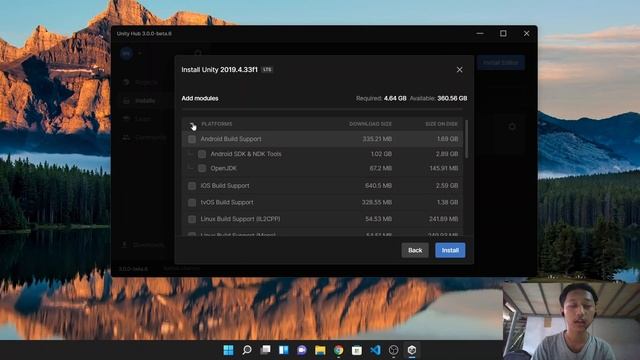
Task: Launch File Explorer from taskbar
Action: click(320, 350)
